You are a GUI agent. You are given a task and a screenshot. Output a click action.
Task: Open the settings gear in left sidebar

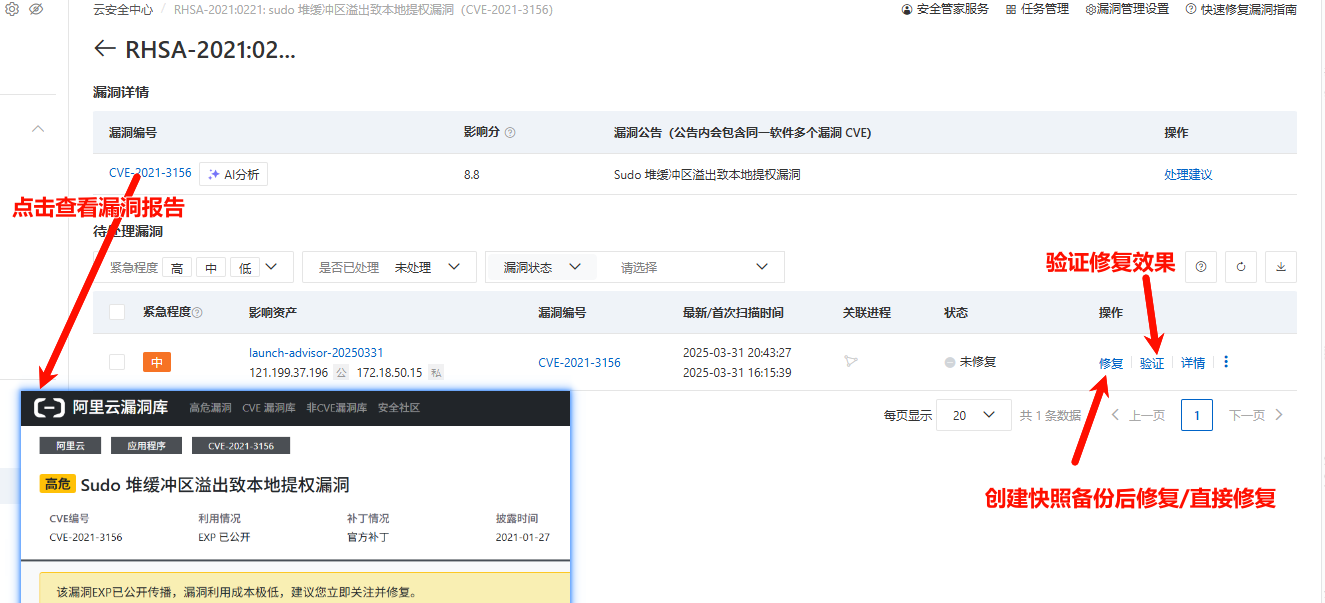12,9
